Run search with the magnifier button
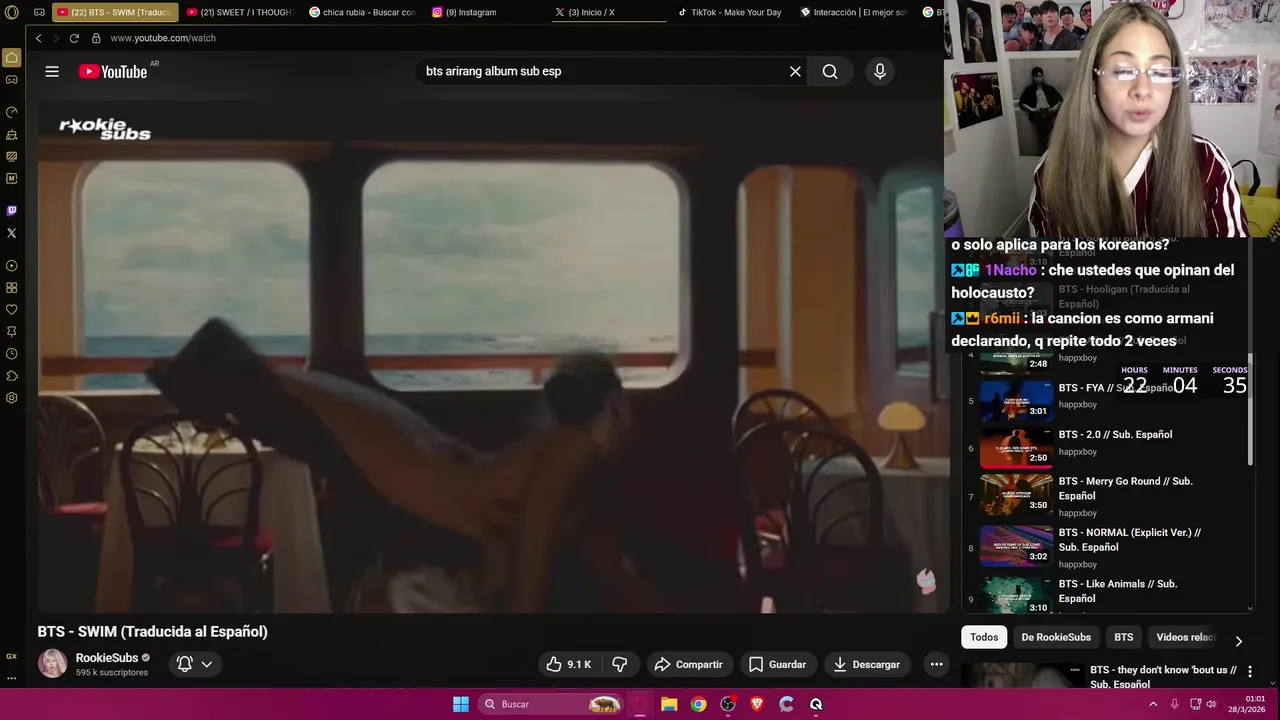This screenshot has width=1280, height=720. tap(830, 71)
